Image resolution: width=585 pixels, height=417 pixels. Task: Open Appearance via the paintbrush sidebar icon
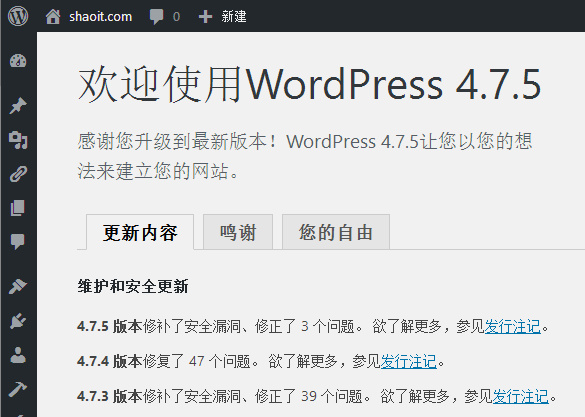(18, 286)
